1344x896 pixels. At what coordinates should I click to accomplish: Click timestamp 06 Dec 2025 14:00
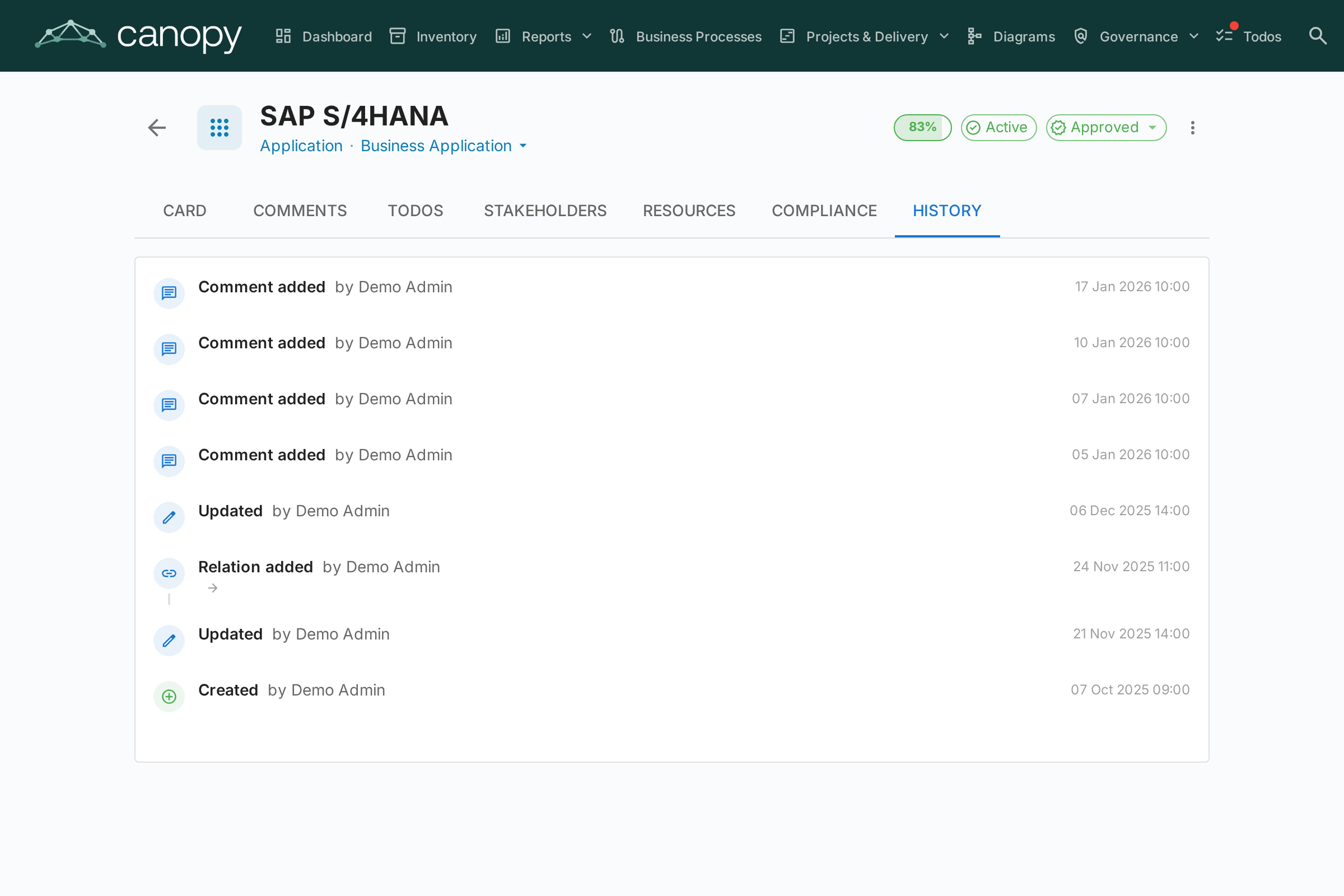pos(1129,510)
